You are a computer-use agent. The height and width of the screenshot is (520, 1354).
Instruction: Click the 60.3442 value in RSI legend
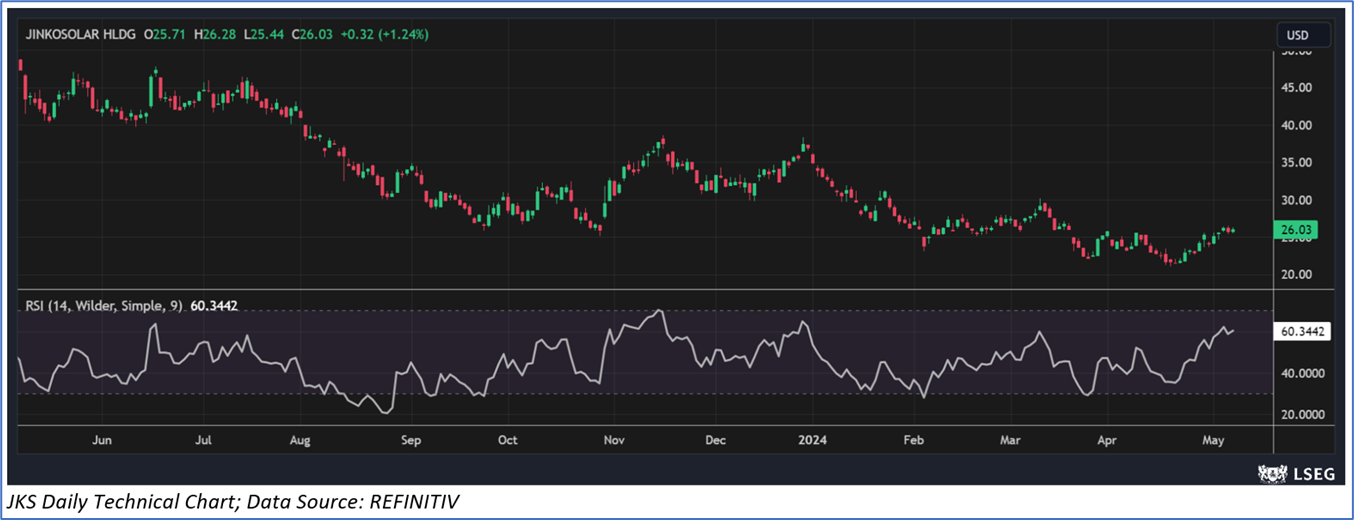[x=214, y=306]
